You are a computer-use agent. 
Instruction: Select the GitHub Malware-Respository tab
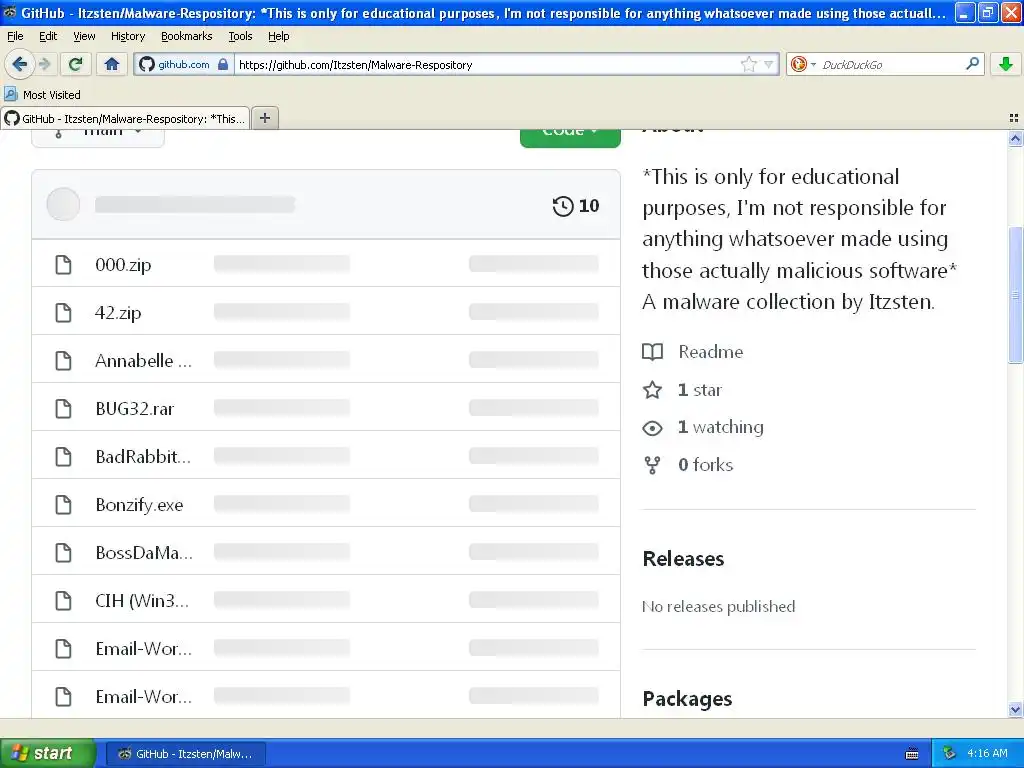tap(125, 118)
